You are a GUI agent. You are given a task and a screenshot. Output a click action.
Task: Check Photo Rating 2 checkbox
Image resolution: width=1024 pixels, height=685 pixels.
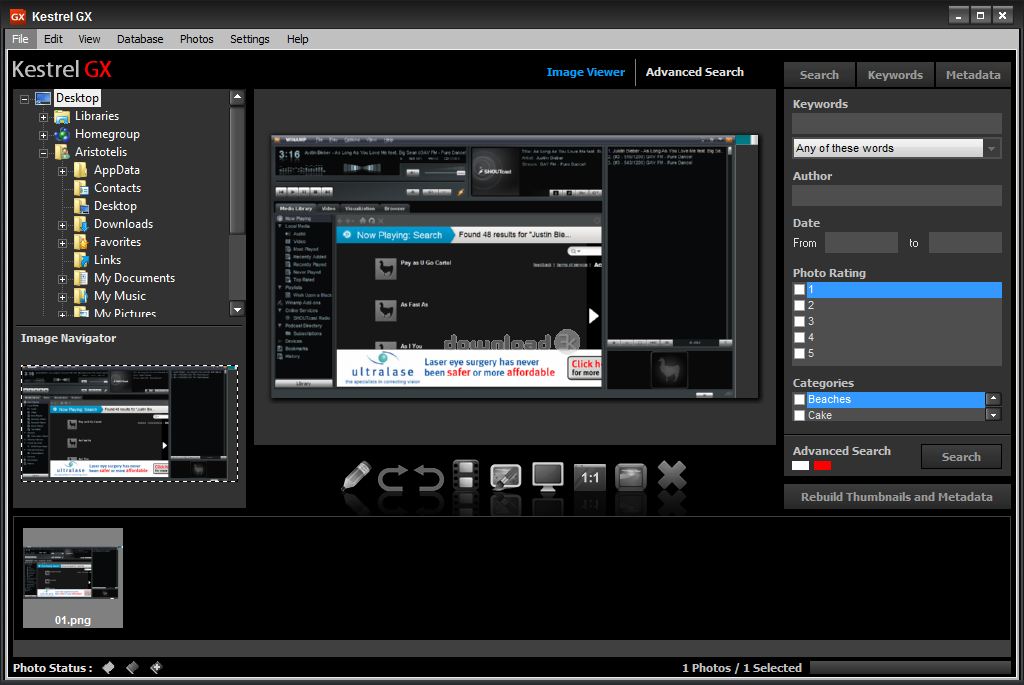[799, 305]
